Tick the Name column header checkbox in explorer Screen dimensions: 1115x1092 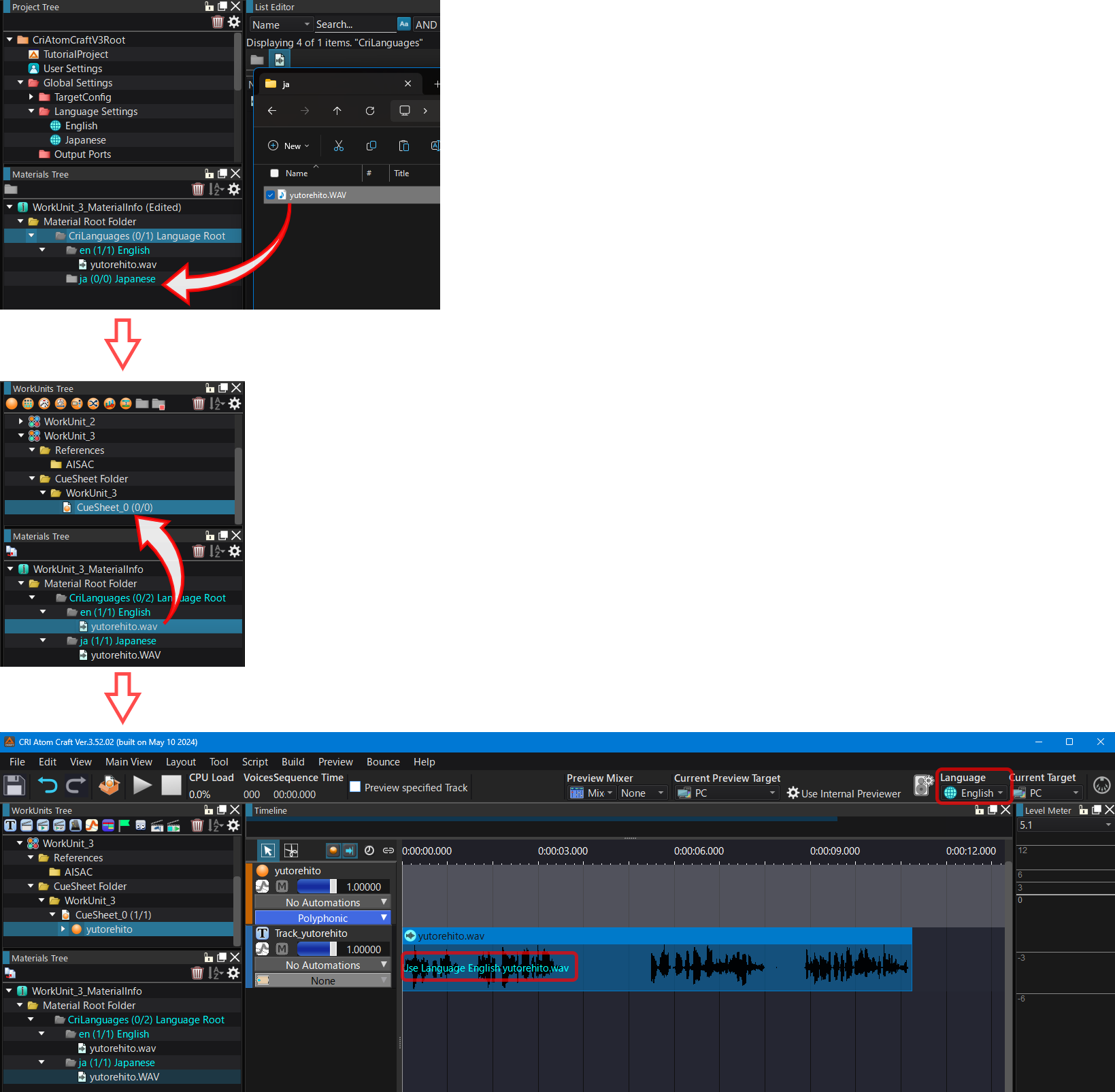274,173
